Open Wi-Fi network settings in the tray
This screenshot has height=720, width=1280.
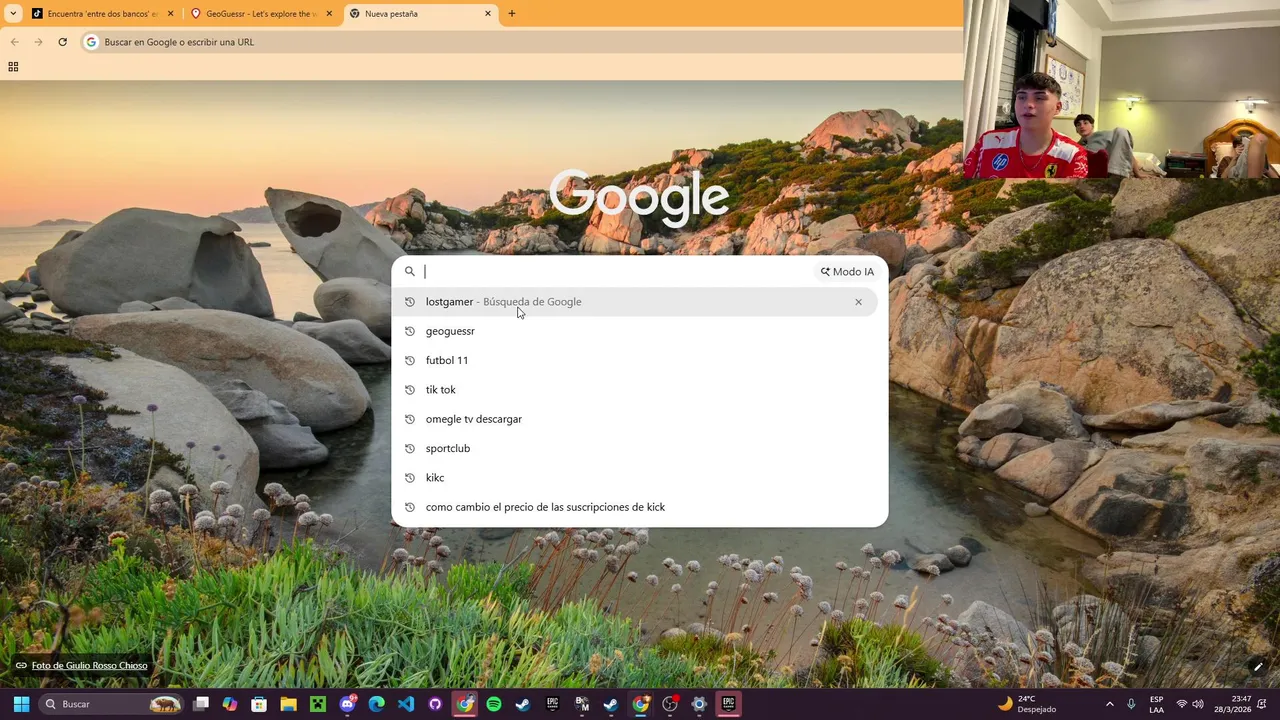1182,704
